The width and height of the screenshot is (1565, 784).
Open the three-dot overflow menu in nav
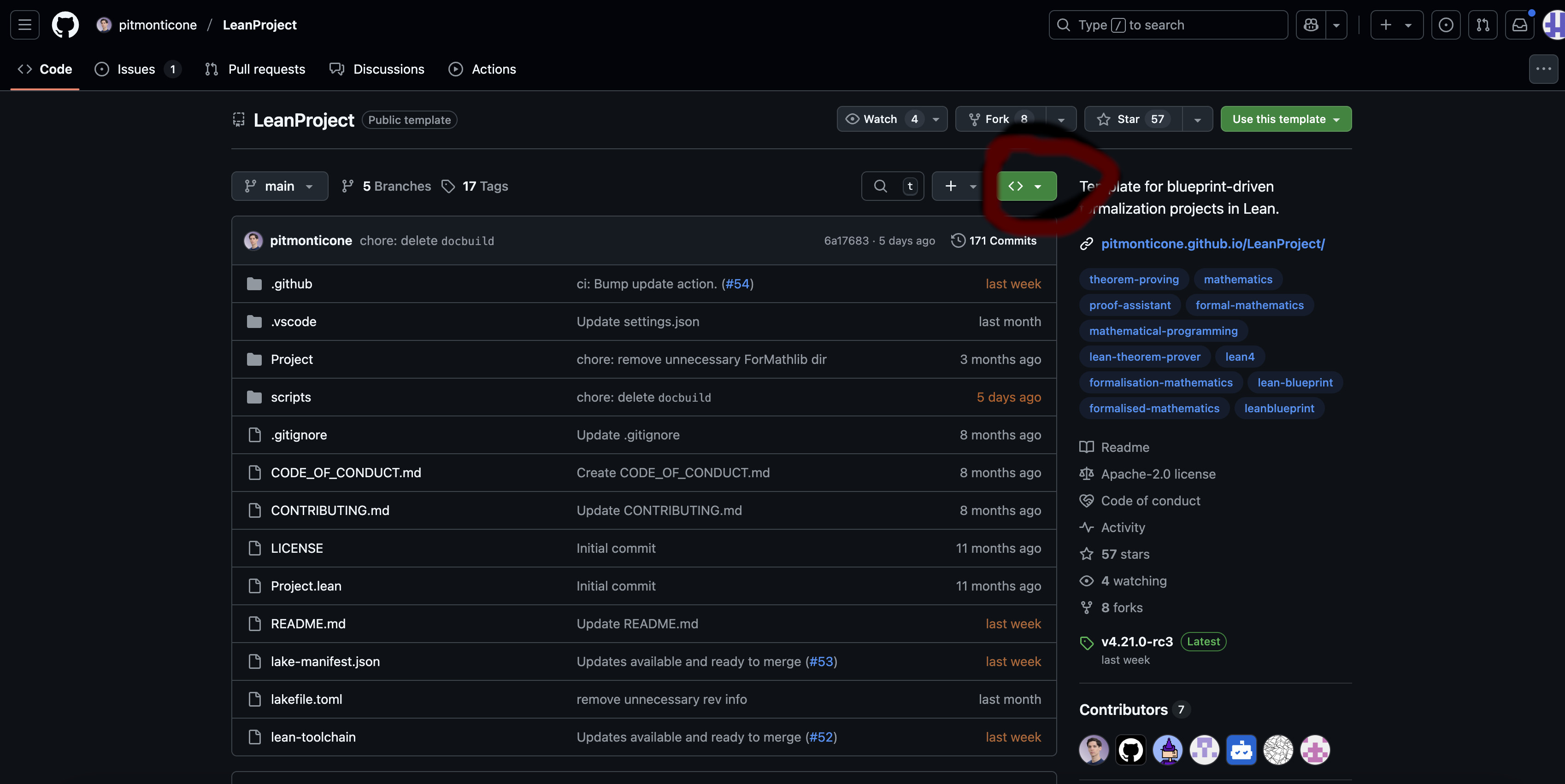pos(1543,69)
